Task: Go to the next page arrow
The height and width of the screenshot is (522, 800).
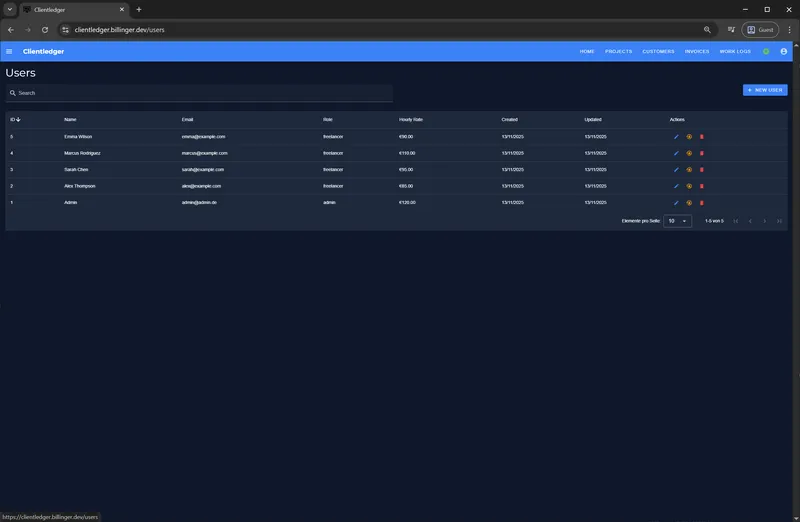Action: [x=764, y=221]
